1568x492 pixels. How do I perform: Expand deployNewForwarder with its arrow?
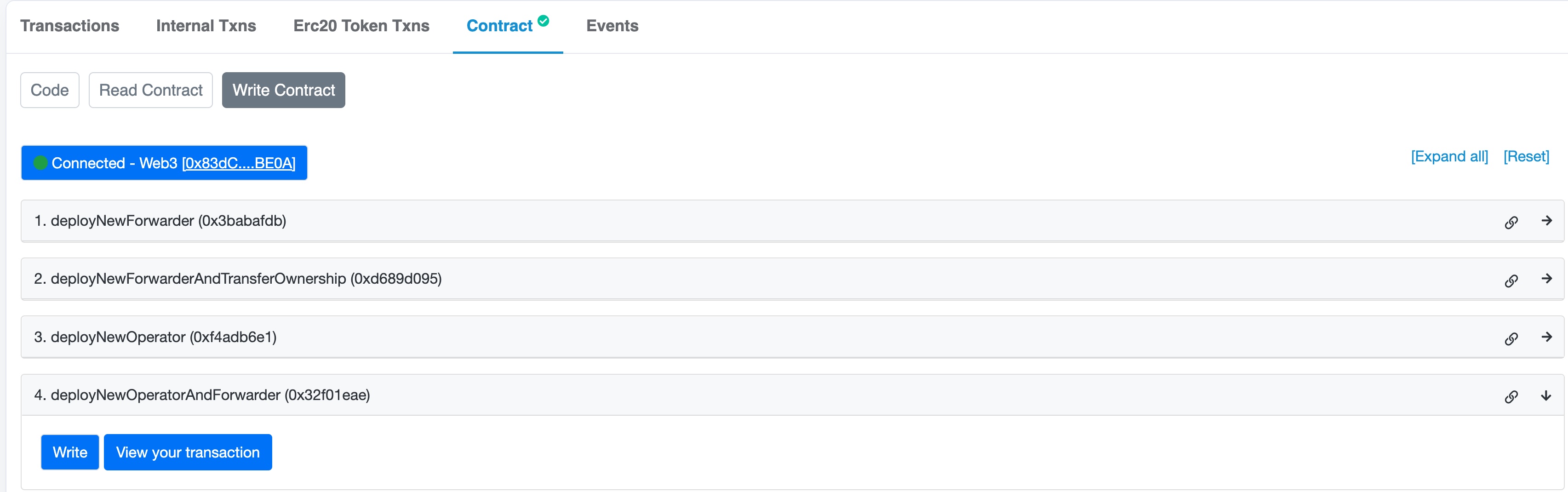pyautogui.click(x=1546, y=220)
